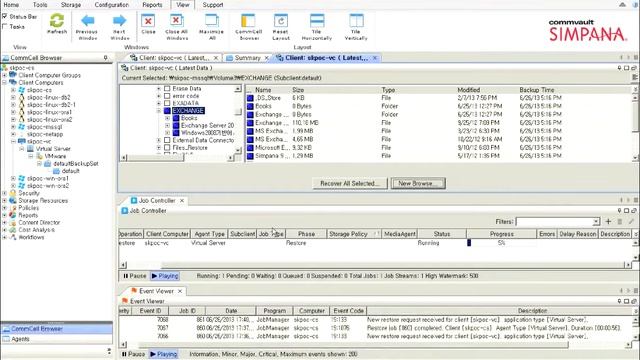
Task: Click Reports icon in tree
Action: point(13,215)
